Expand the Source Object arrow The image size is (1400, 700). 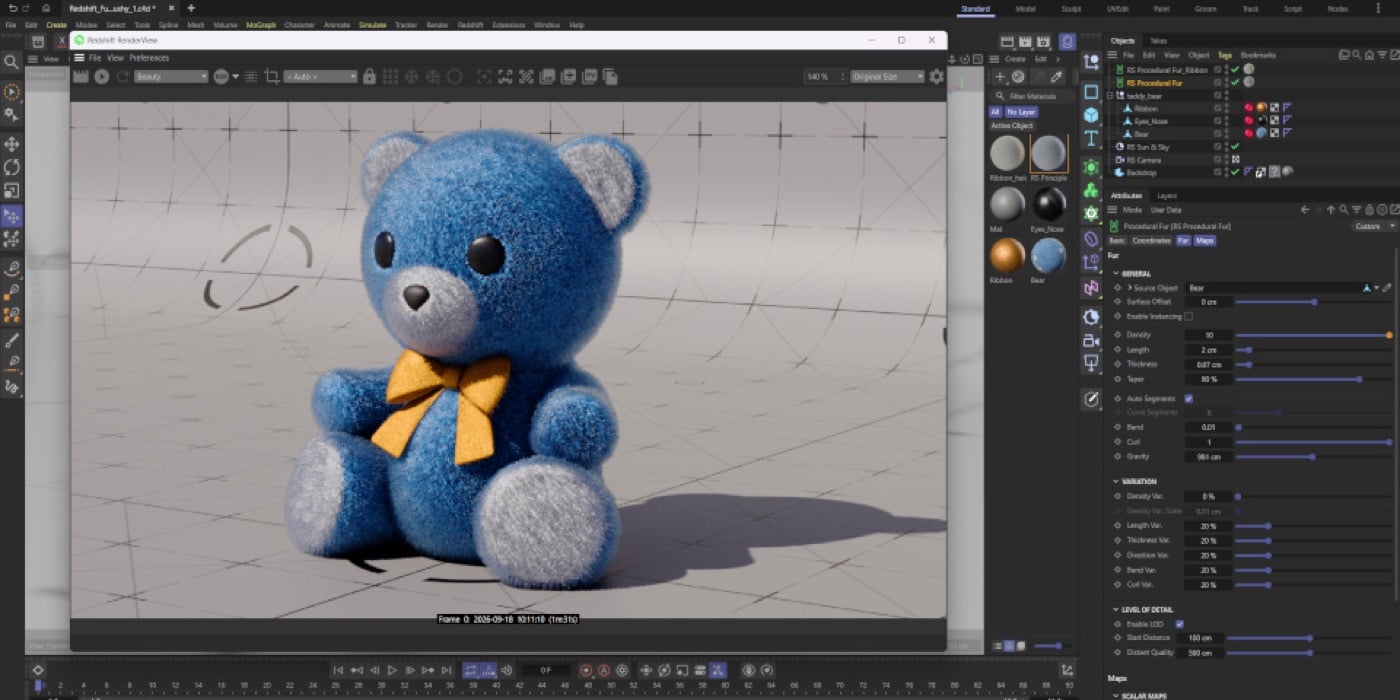pos(1129,288)
